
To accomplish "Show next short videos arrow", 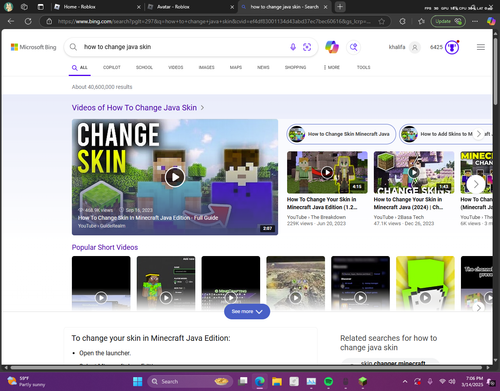I will (479, 307).
